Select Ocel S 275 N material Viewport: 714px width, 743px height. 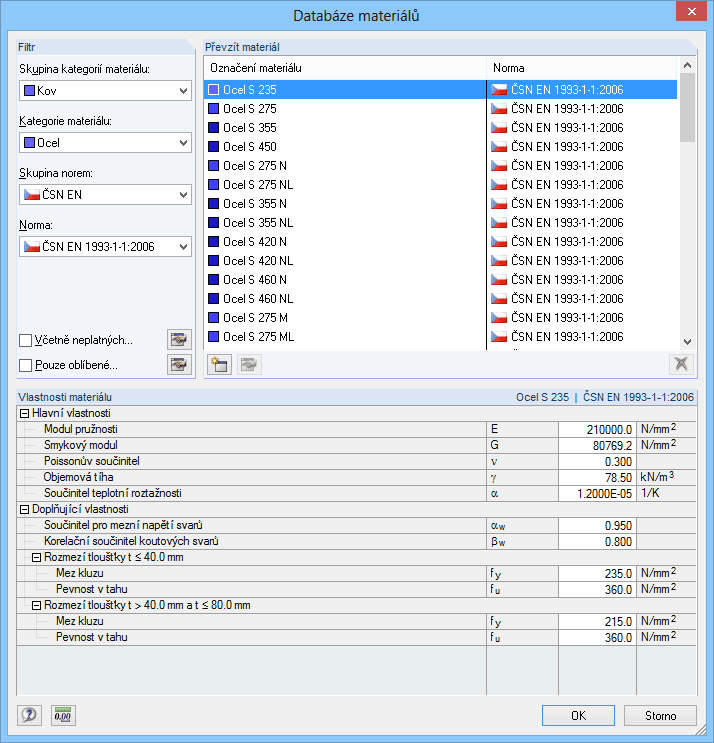(x=255, y=166)
